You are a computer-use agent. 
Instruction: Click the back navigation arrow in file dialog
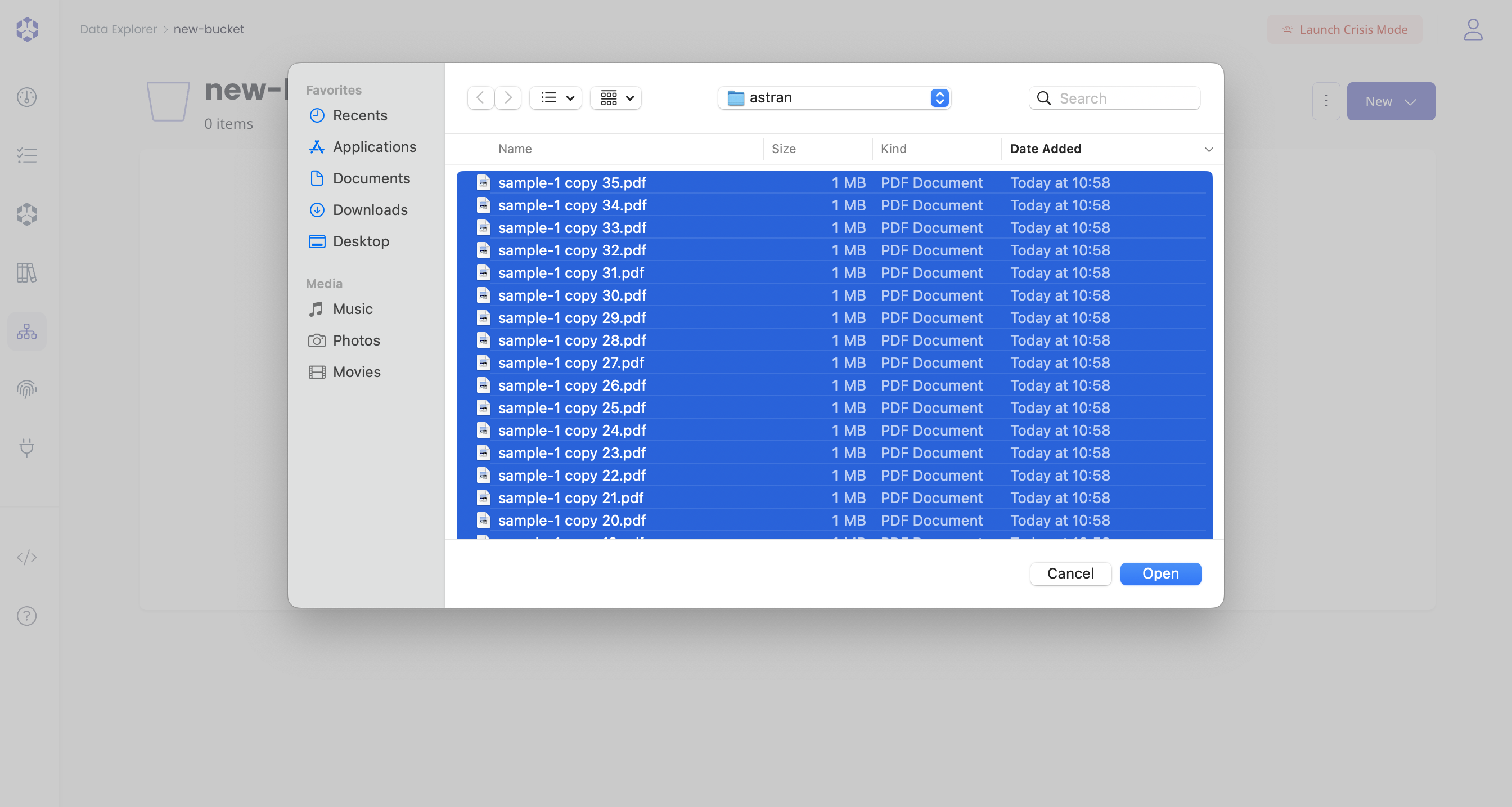click(x=480, y=97)
